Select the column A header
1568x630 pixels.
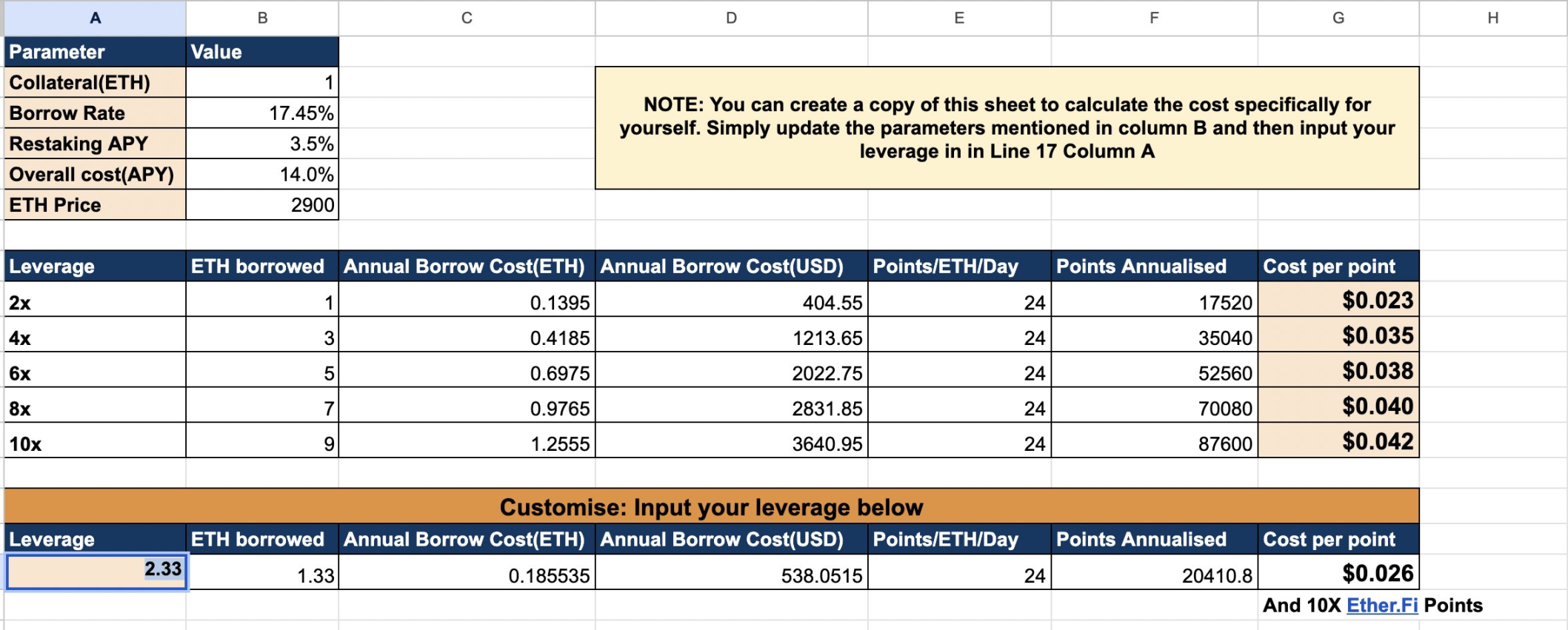click(95, 18)
